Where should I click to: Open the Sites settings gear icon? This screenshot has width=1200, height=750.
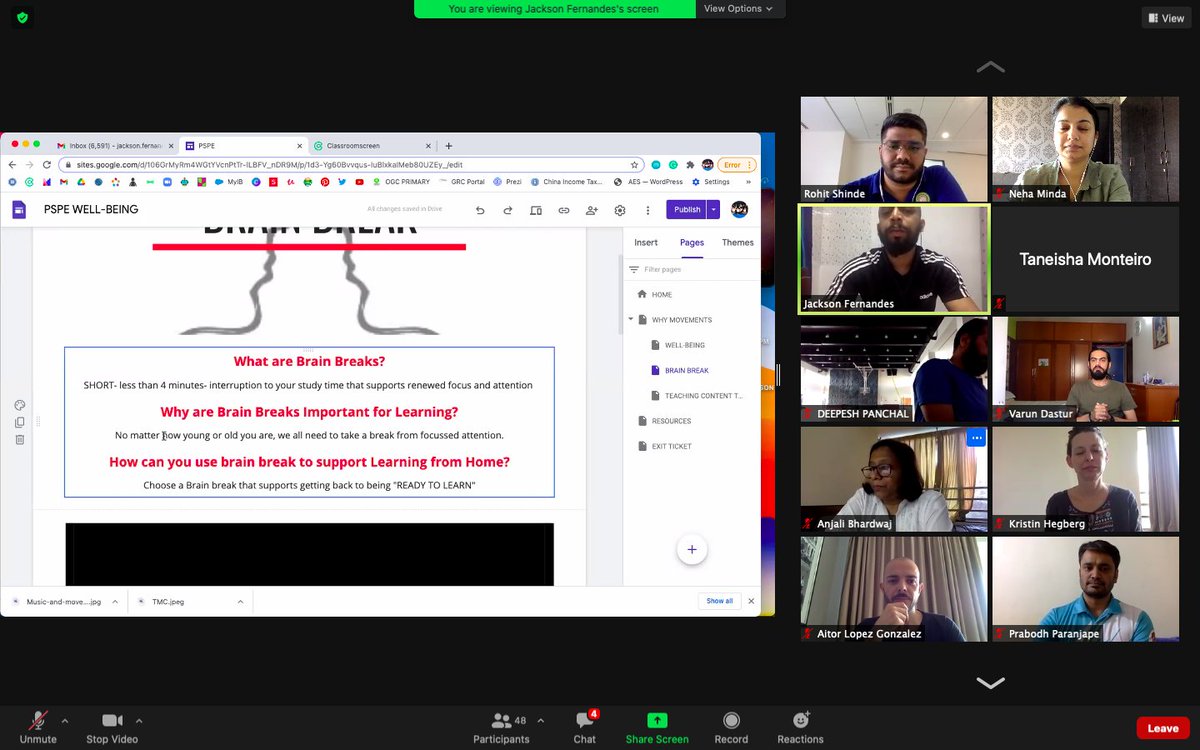coord(619,209)
